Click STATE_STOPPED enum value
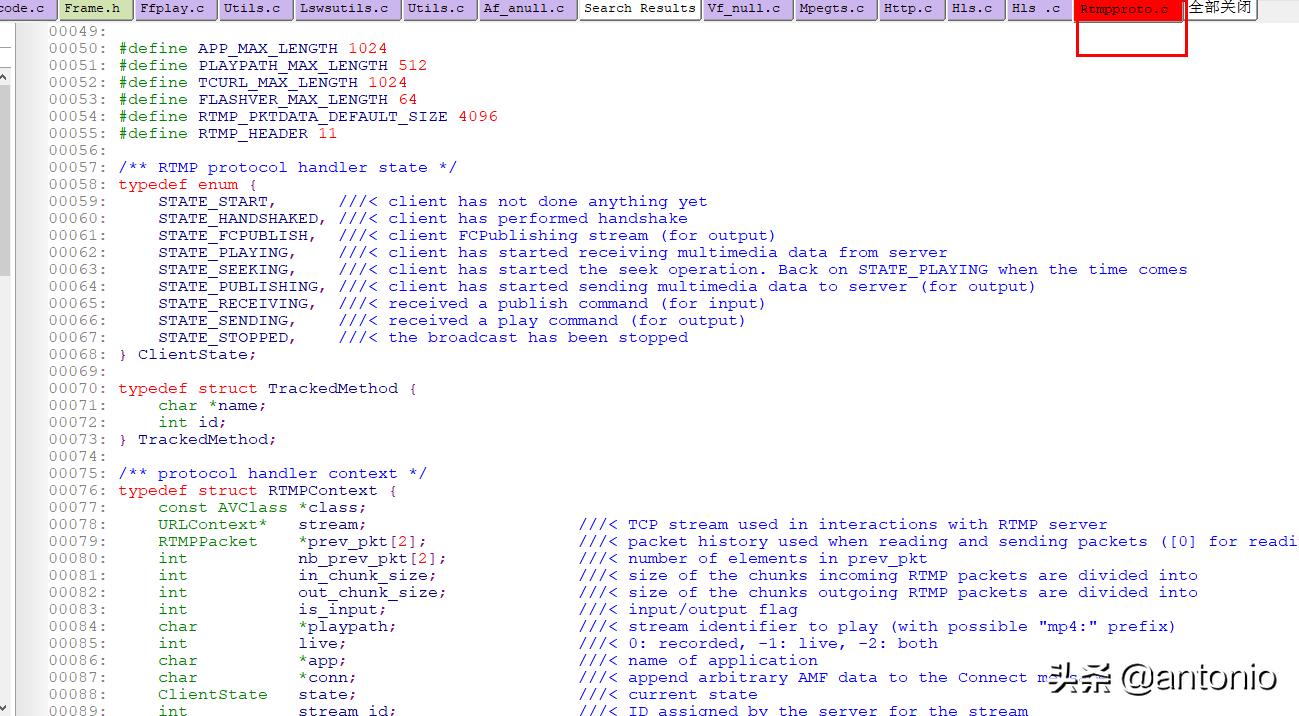1299x716 pixels. point(223,337)
